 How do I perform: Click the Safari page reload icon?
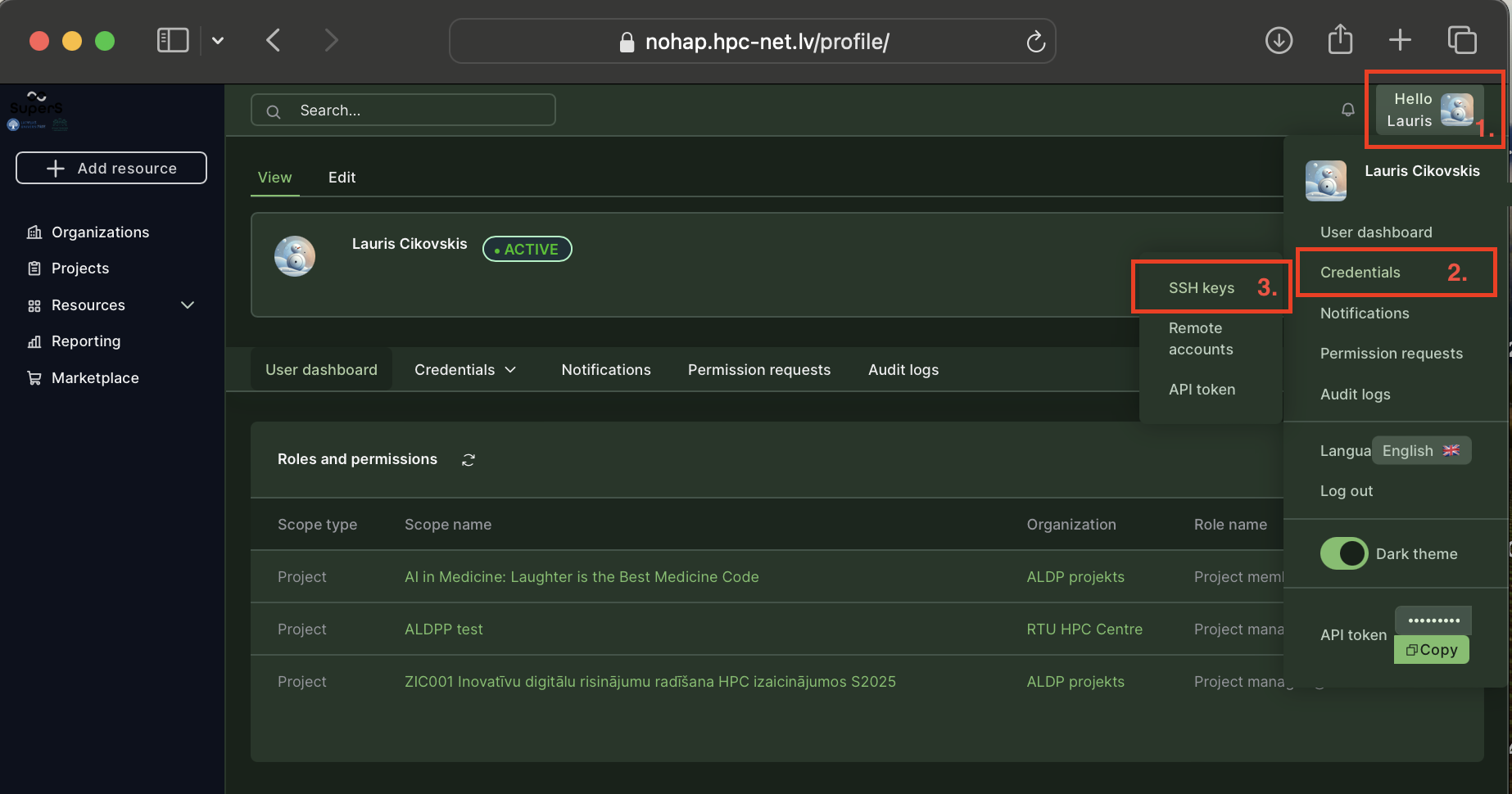pyautogui.click(x=1035, y=42)
